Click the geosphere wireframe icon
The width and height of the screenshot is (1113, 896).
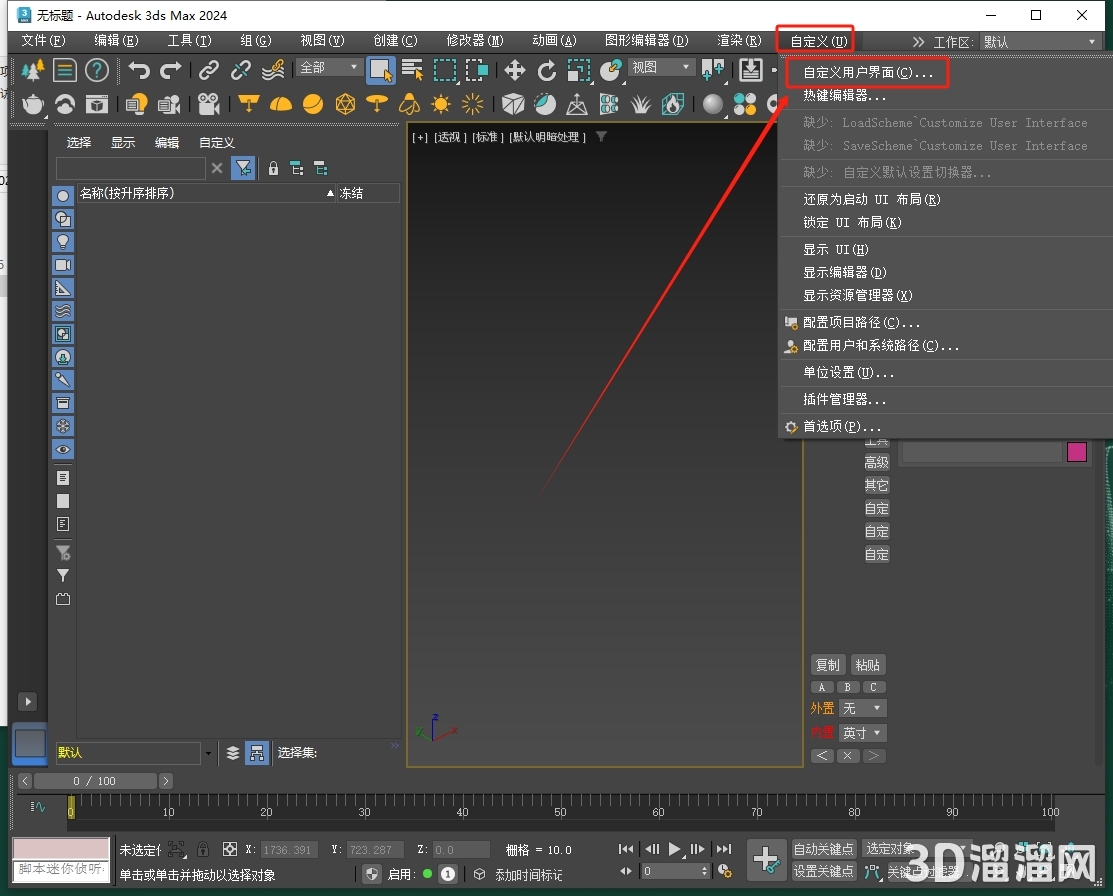tap(345, 104)
